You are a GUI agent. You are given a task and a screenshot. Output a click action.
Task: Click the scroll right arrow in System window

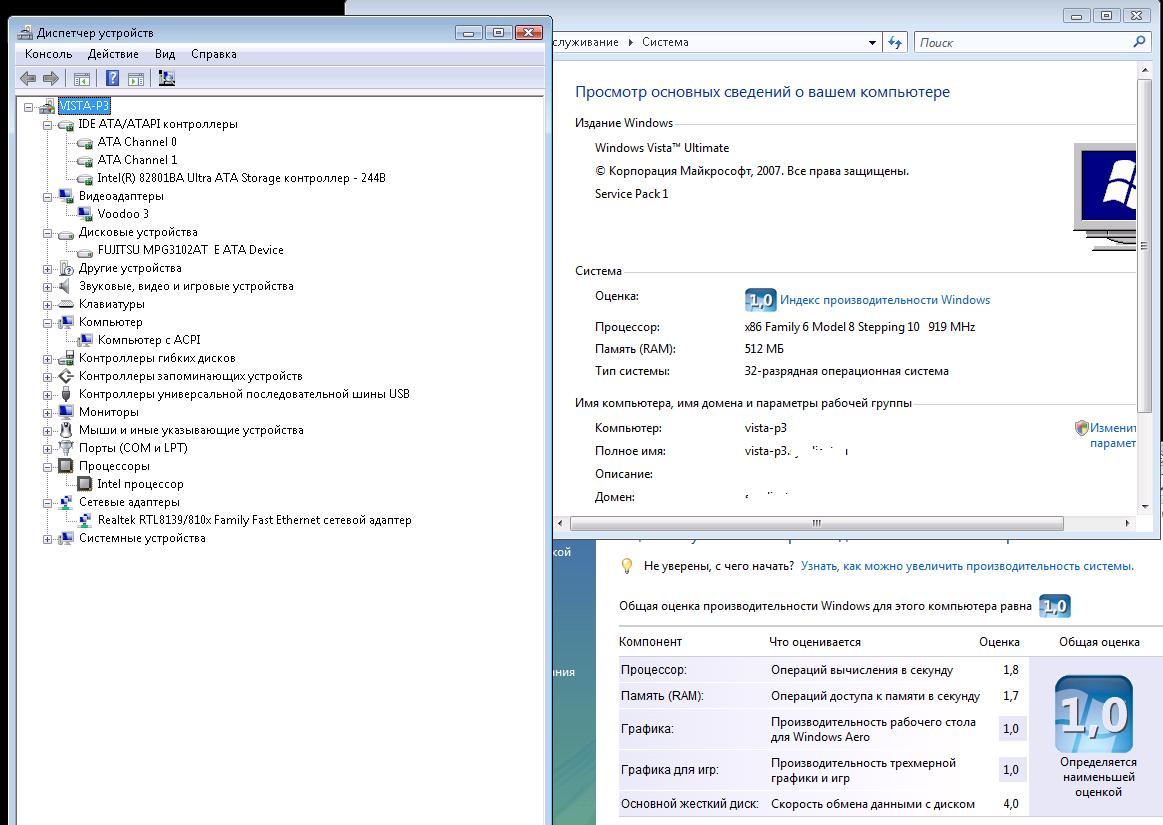pyautogui.click(x=1127, y=523)
